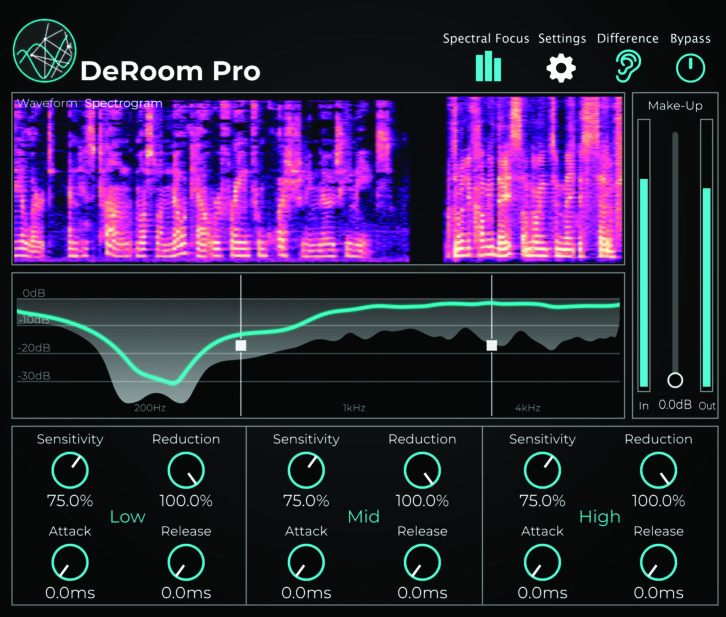Click the High band label
This screenshot has height=617, width=726.
pyautogui.click(x=600, y=517)
